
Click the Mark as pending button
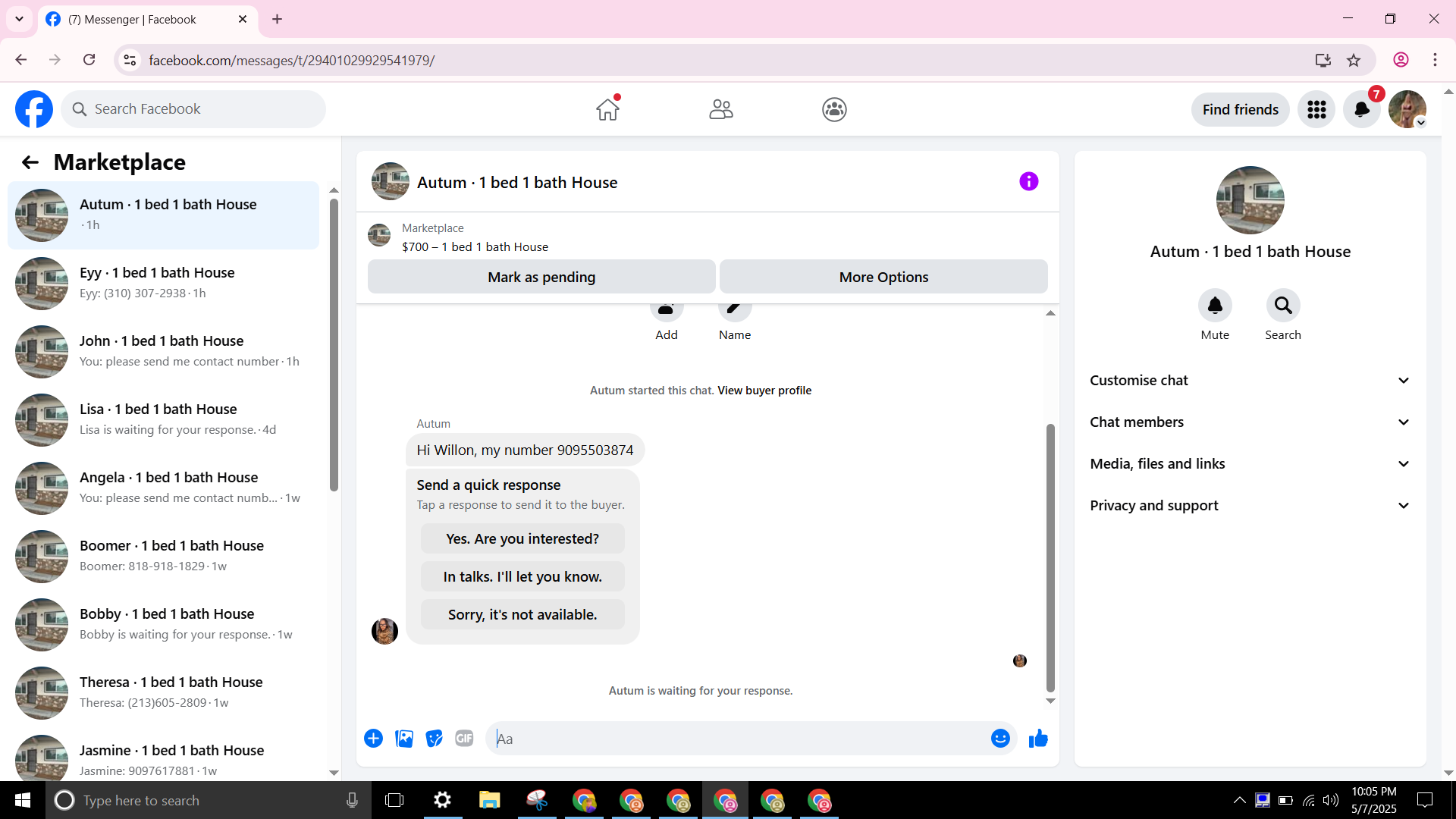[x=541, y=278]
